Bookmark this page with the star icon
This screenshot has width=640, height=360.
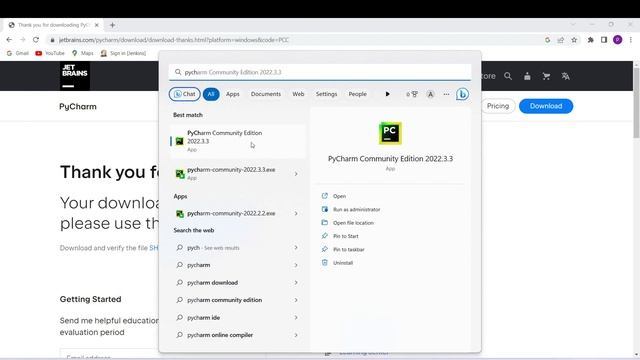point(574,40)
